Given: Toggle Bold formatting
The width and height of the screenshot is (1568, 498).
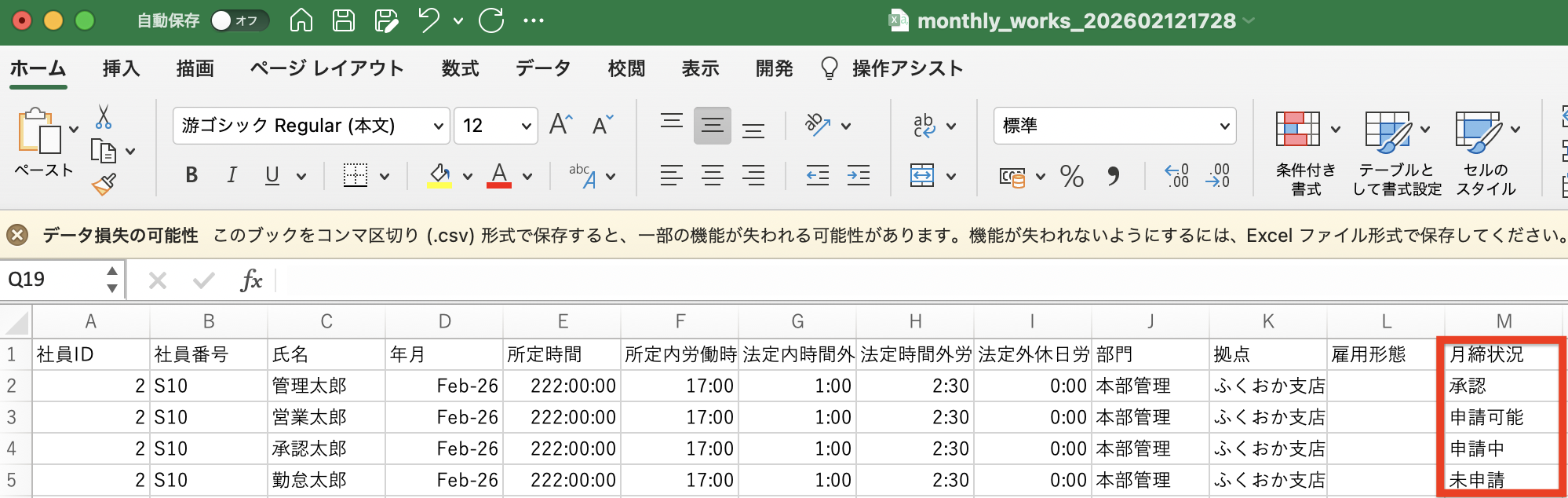Looking at the screenshot, I should pyautogui.click(x=191, y=176).
